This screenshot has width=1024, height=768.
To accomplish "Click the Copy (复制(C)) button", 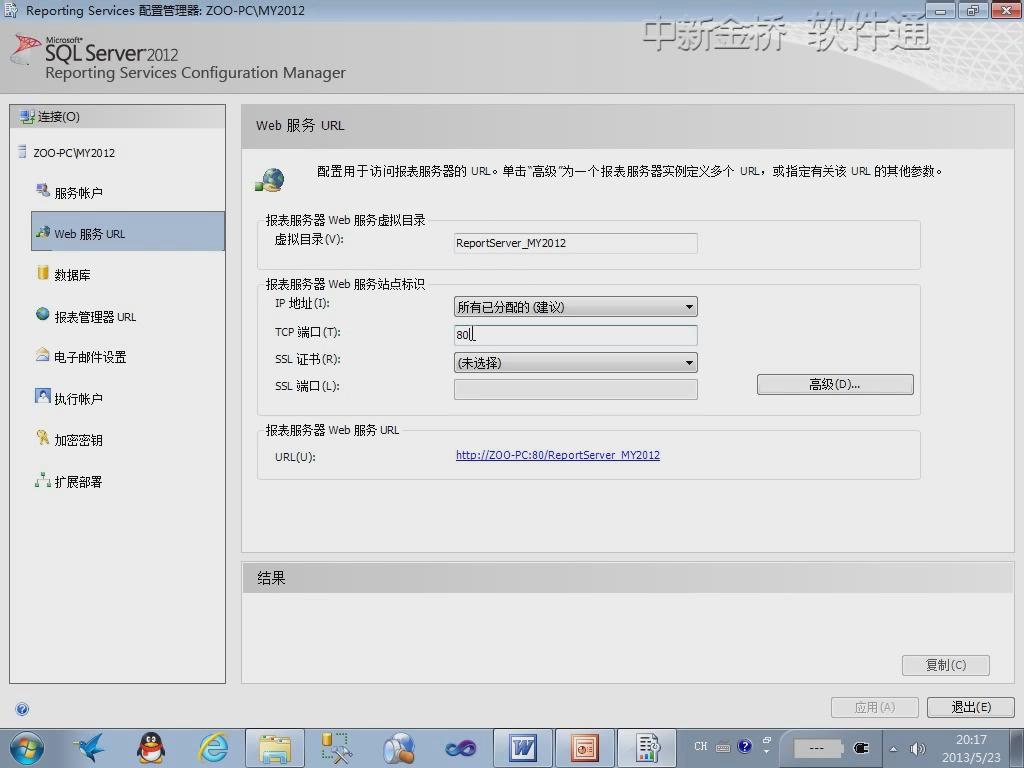I will point(946,665).
